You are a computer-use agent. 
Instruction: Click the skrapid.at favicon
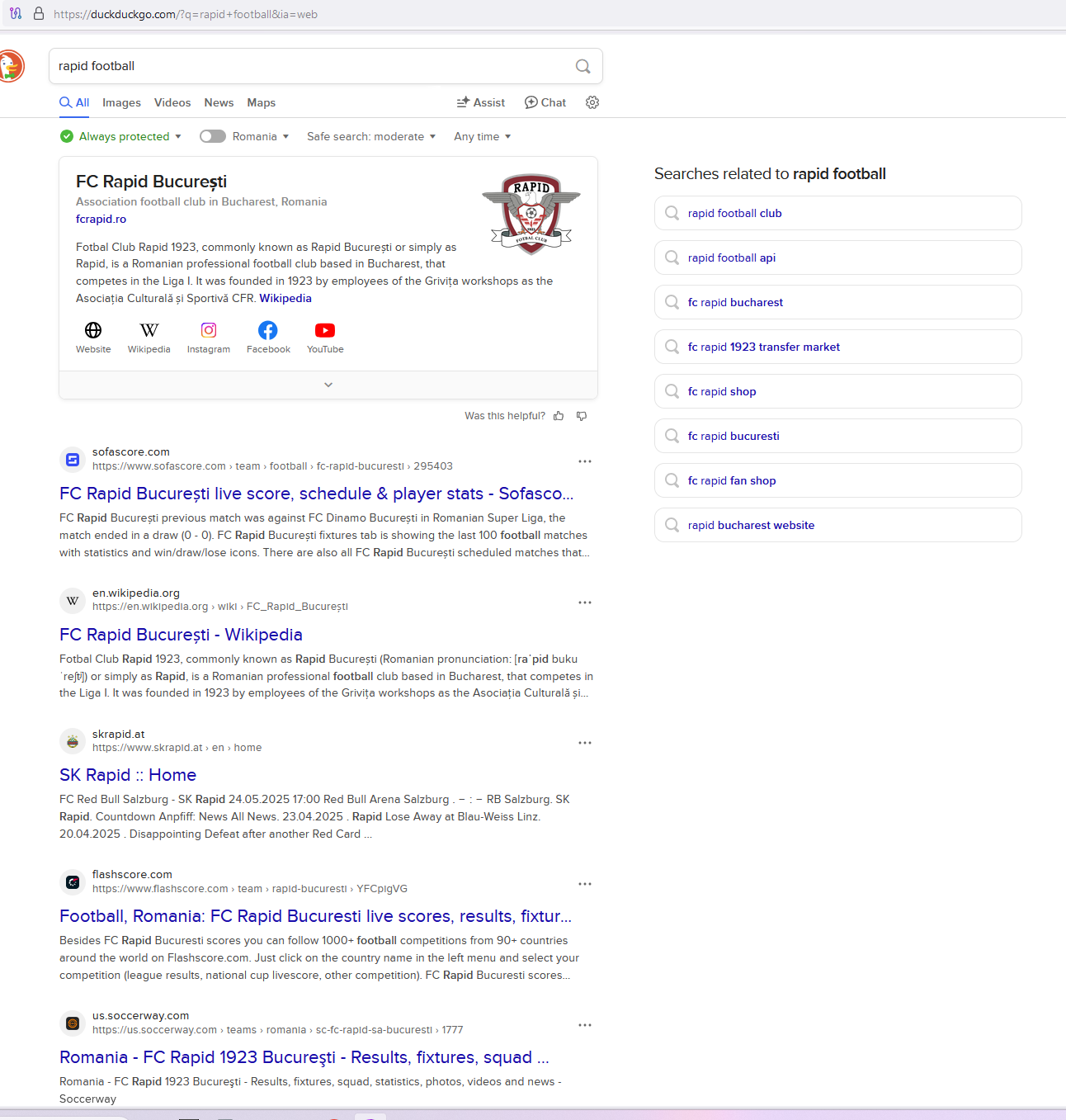[73, 741]
